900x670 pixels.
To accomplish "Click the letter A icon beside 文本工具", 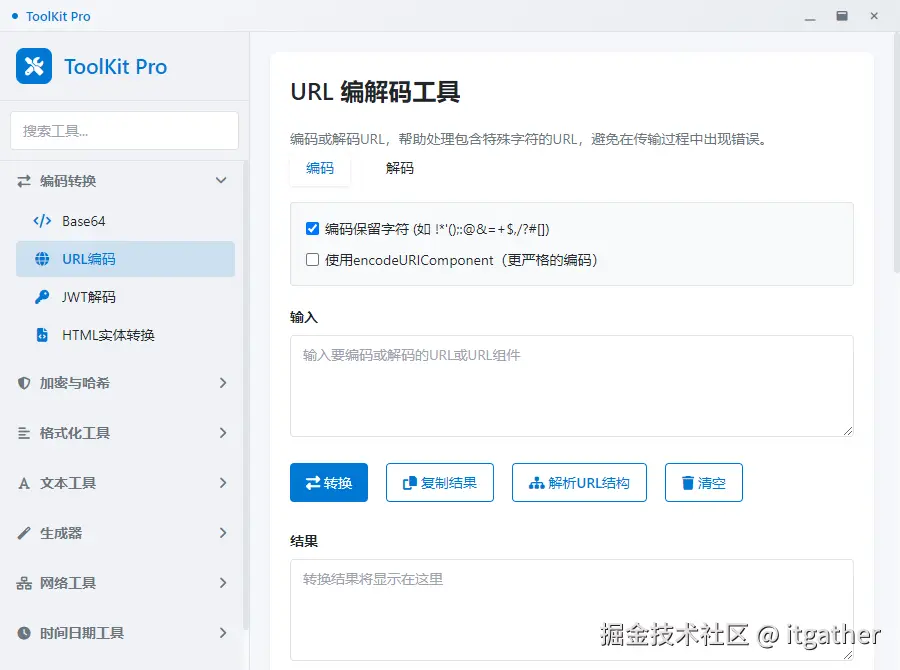I will (24, 483).
